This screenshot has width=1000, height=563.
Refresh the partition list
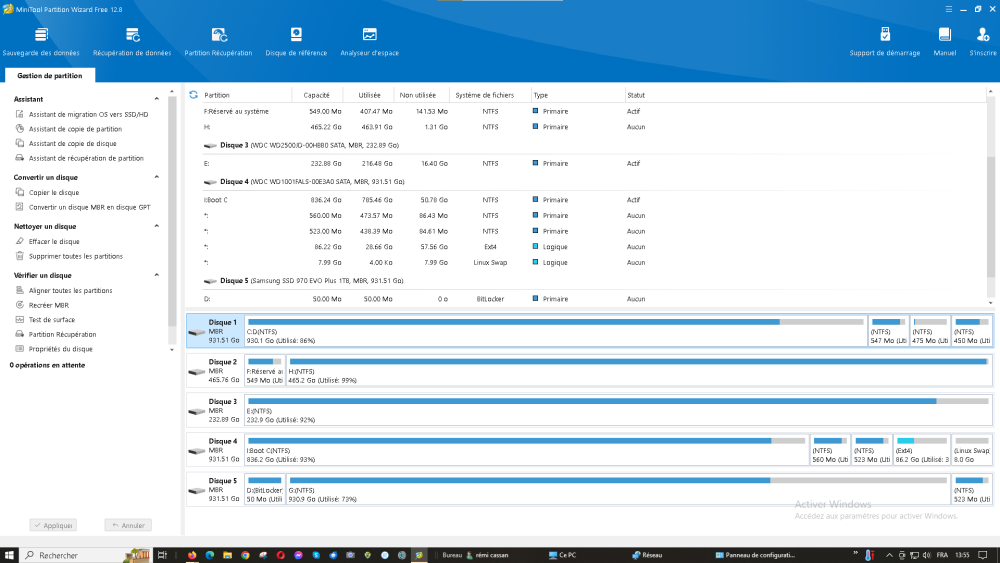(x=193, y=95)
